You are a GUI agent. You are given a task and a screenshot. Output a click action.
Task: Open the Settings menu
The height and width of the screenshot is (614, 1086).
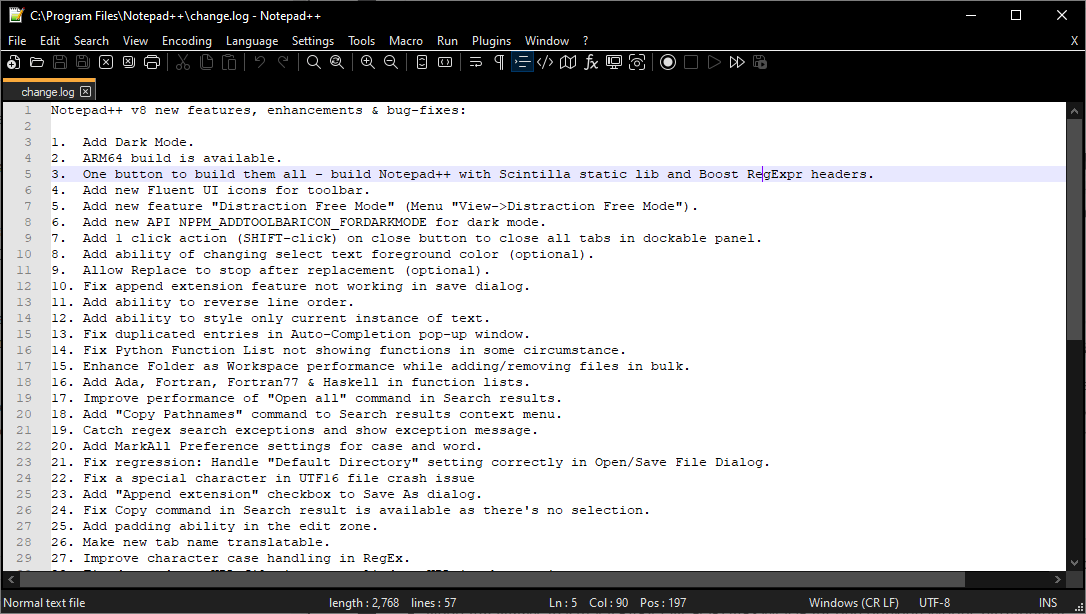tap(313, 41)
